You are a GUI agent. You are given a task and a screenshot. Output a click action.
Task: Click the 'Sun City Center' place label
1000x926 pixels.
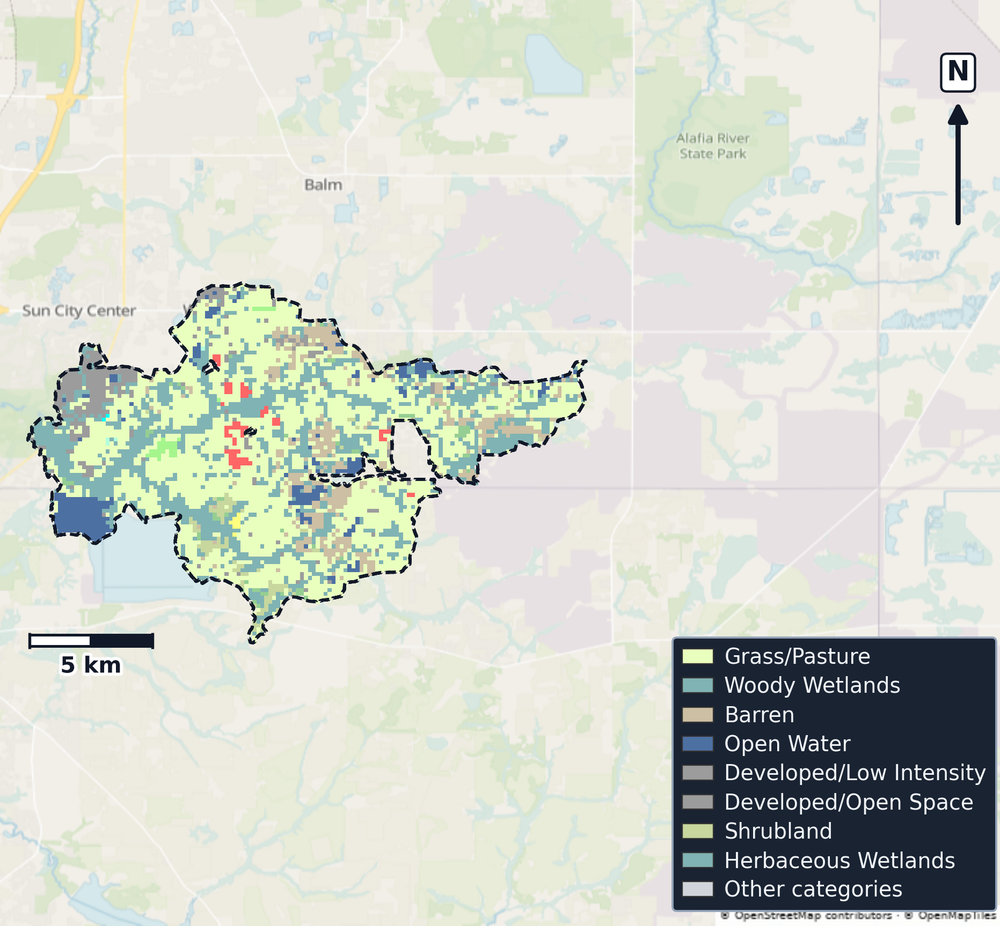point(79,311)
